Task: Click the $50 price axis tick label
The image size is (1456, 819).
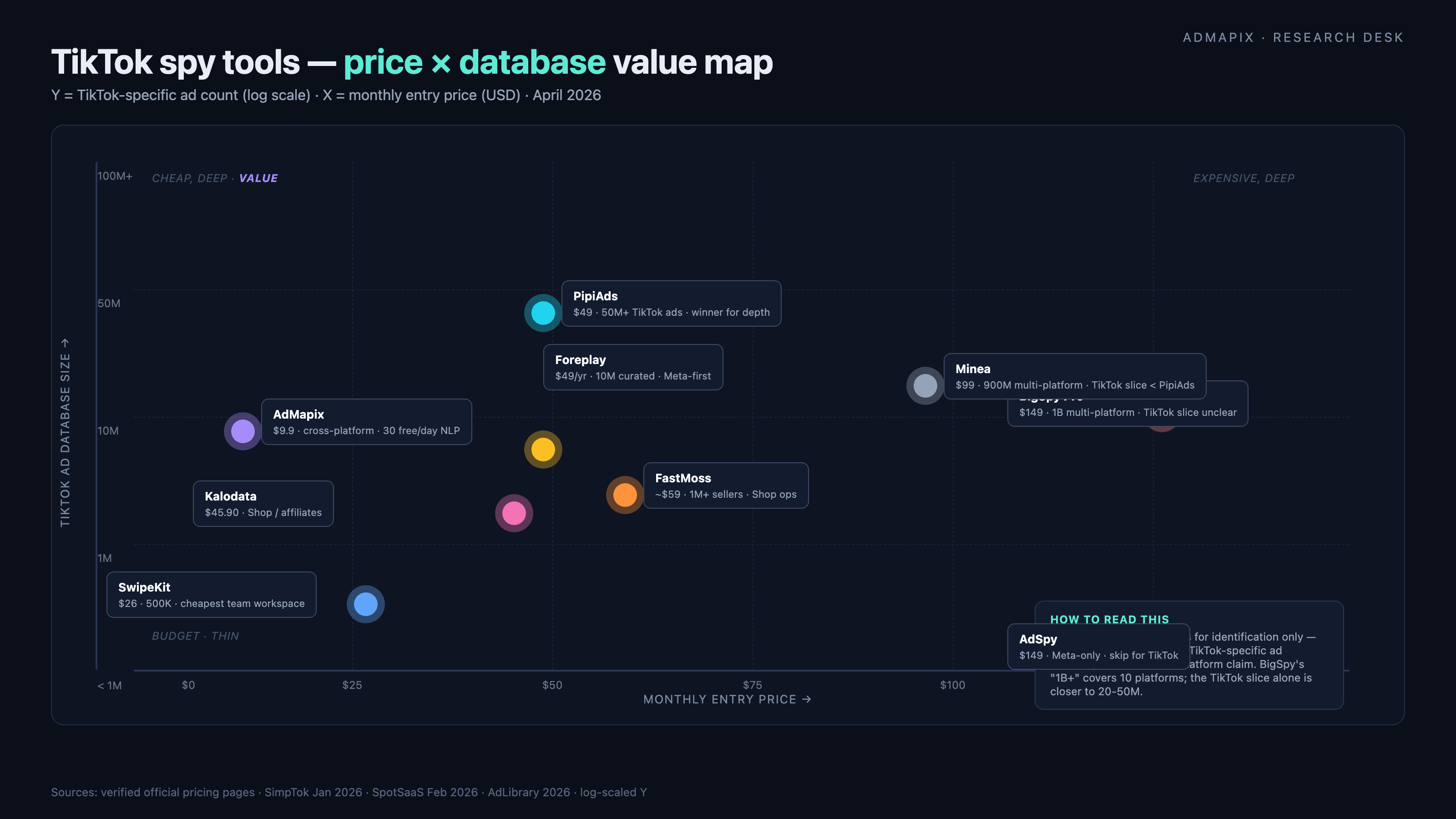Action: pos(551,685)
